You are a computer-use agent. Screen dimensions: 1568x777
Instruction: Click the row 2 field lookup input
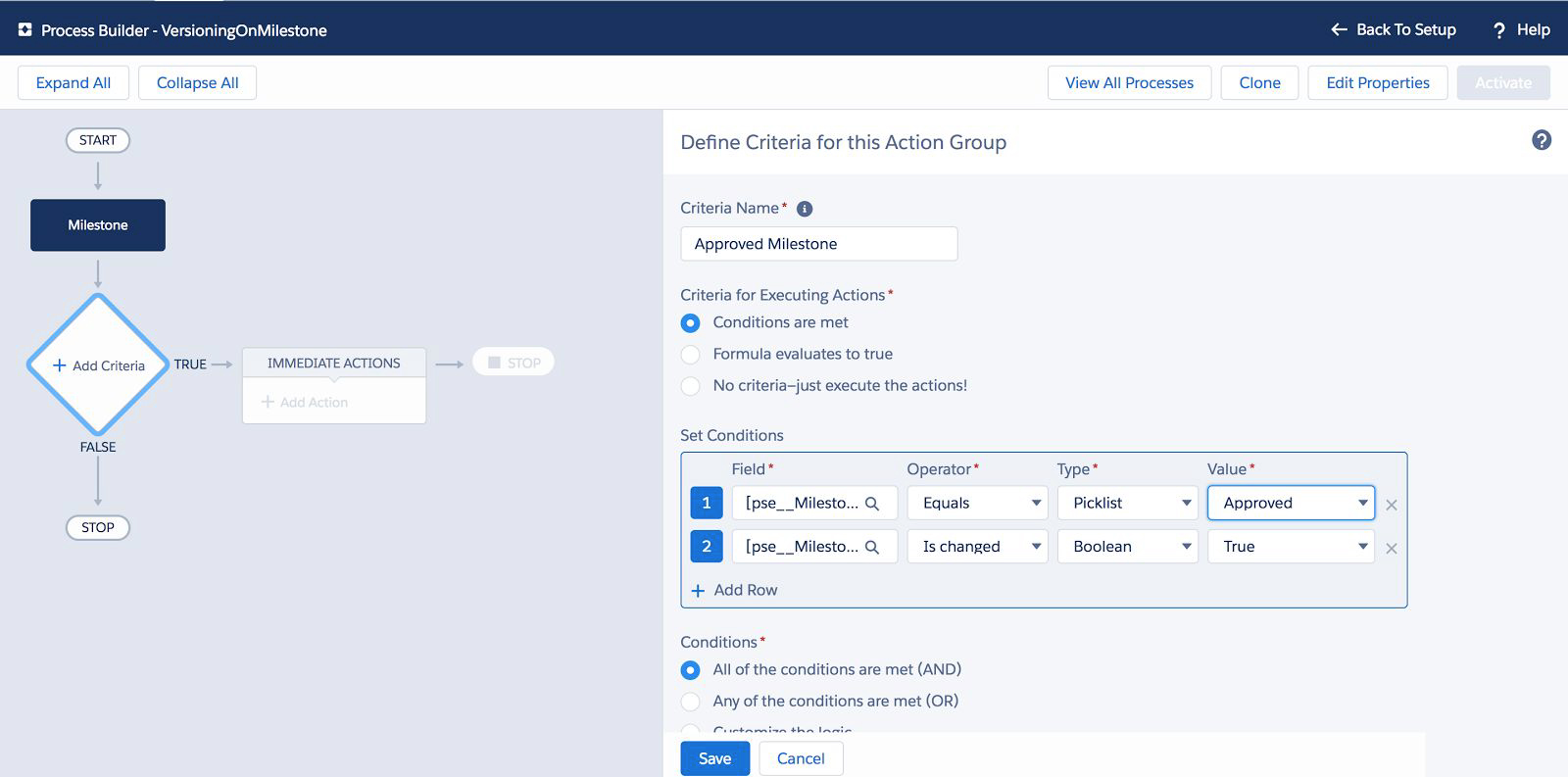point(814,546)
